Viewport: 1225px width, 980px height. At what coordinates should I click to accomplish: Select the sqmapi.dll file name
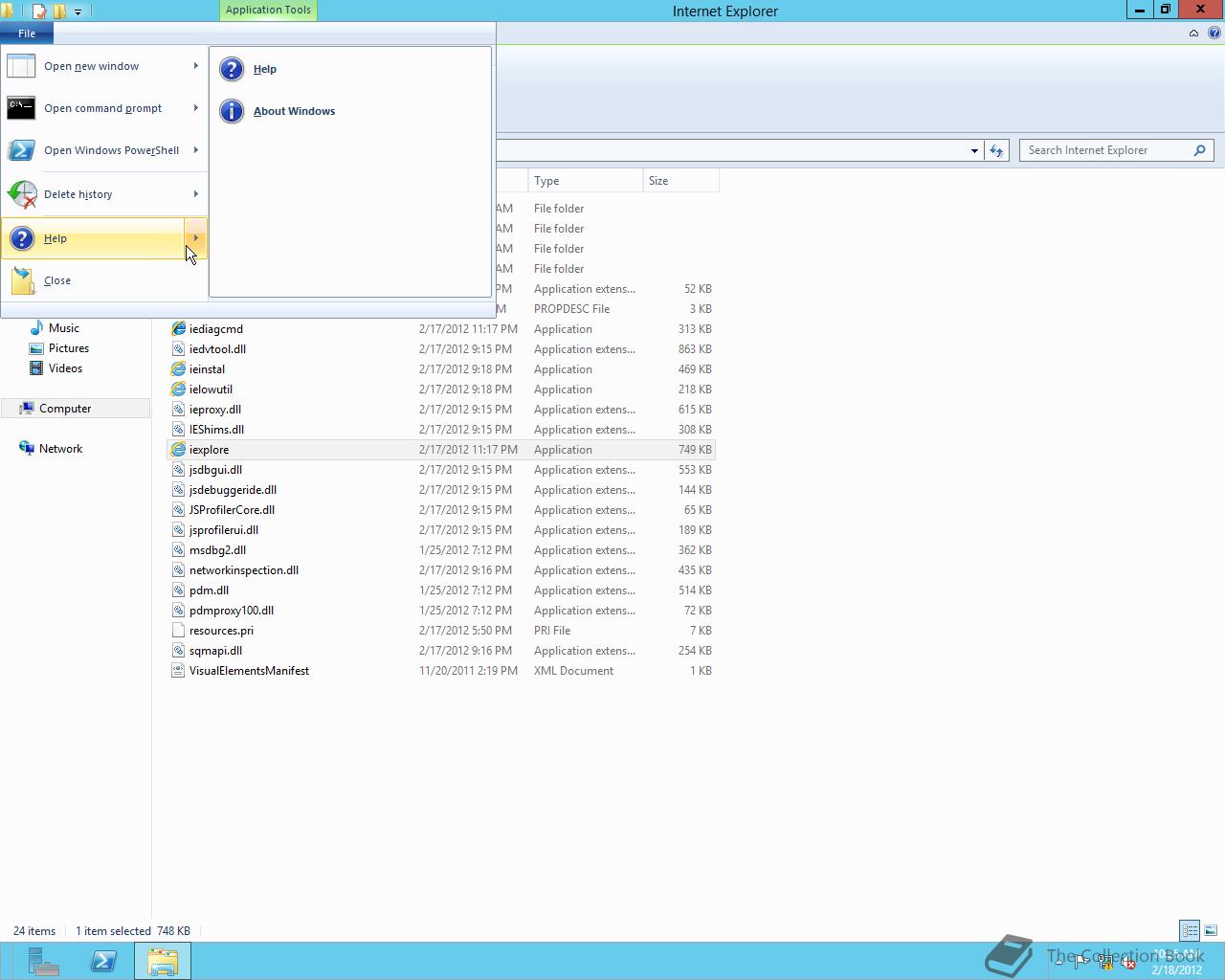click(x=215, y=651)
